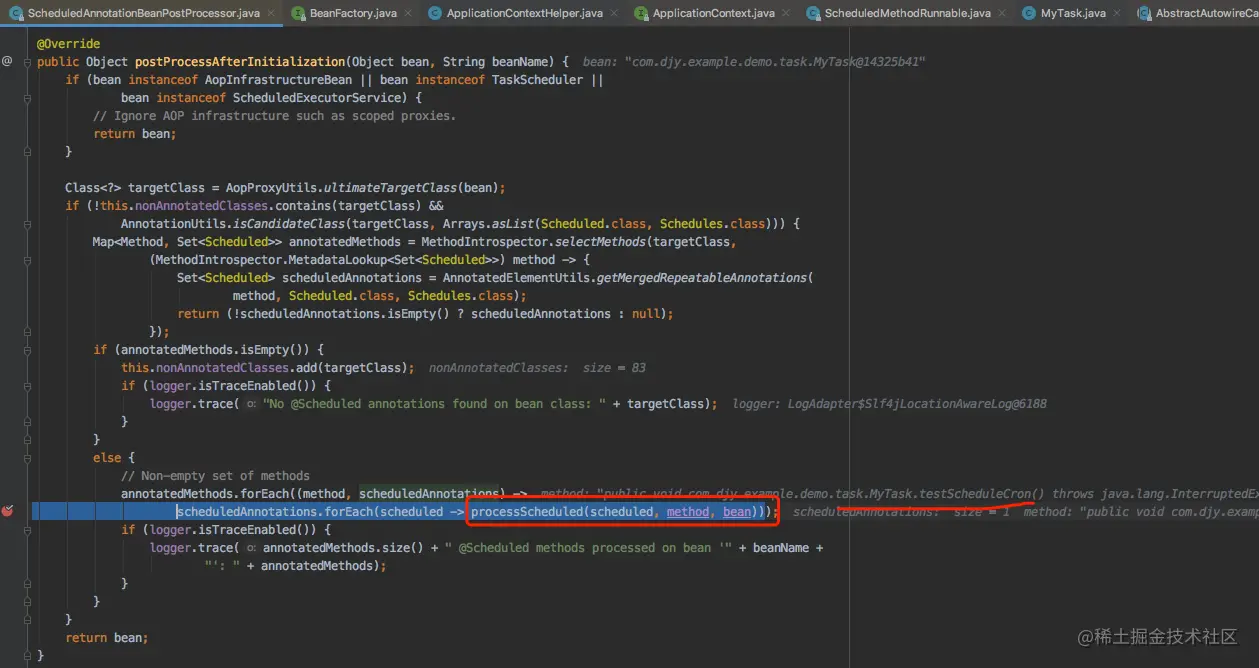Toggle the red breakpoint in the gutter
Image resolution: width=1259 pixels, height=668 pixels.
click(x=7, y=511)
